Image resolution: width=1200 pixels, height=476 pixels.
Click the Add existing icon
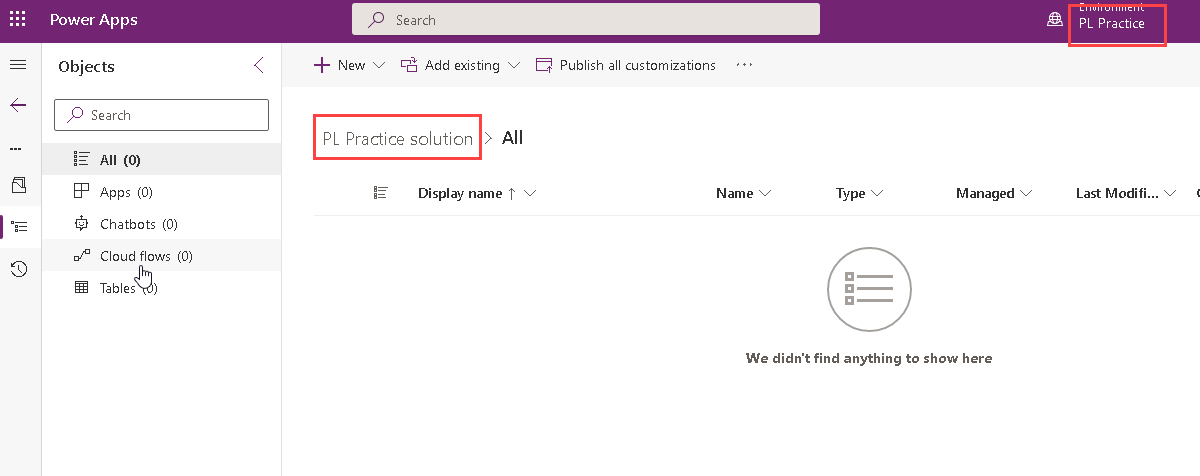pos(409,65)
